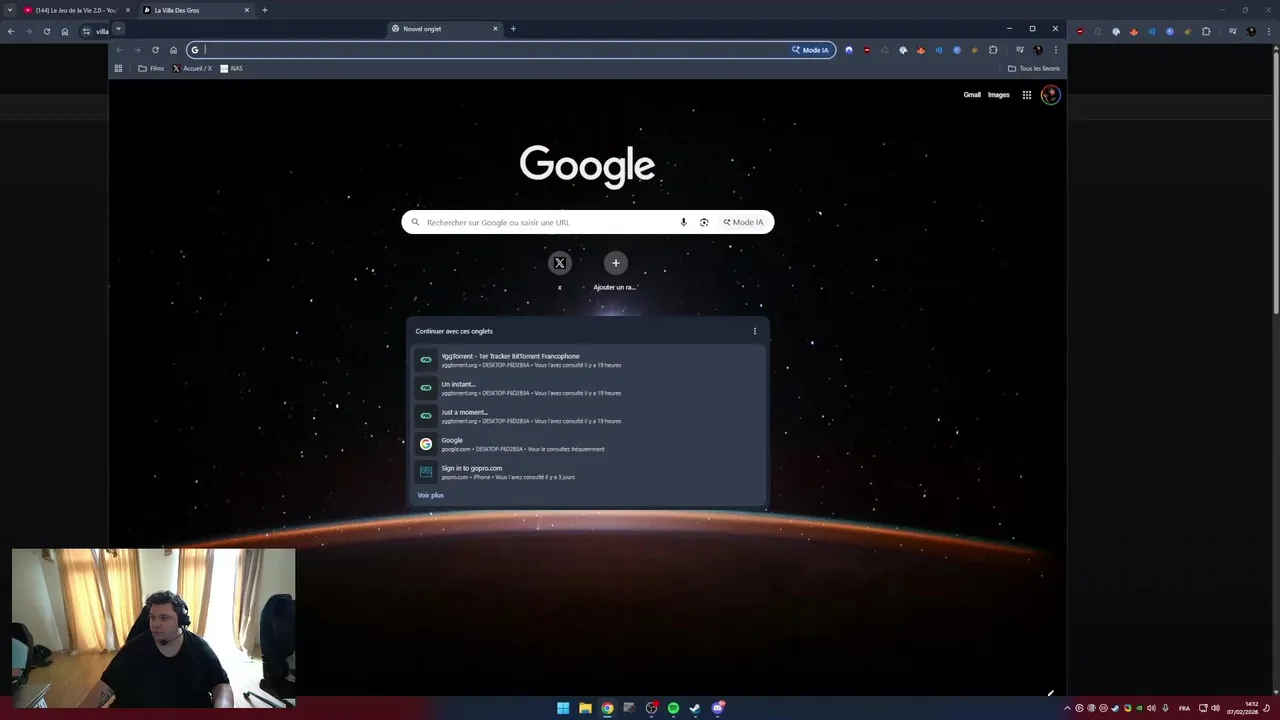1280x720 pixels.
Task: Click Ajouter un raccourci plus tile
Action: click(616, 263)
